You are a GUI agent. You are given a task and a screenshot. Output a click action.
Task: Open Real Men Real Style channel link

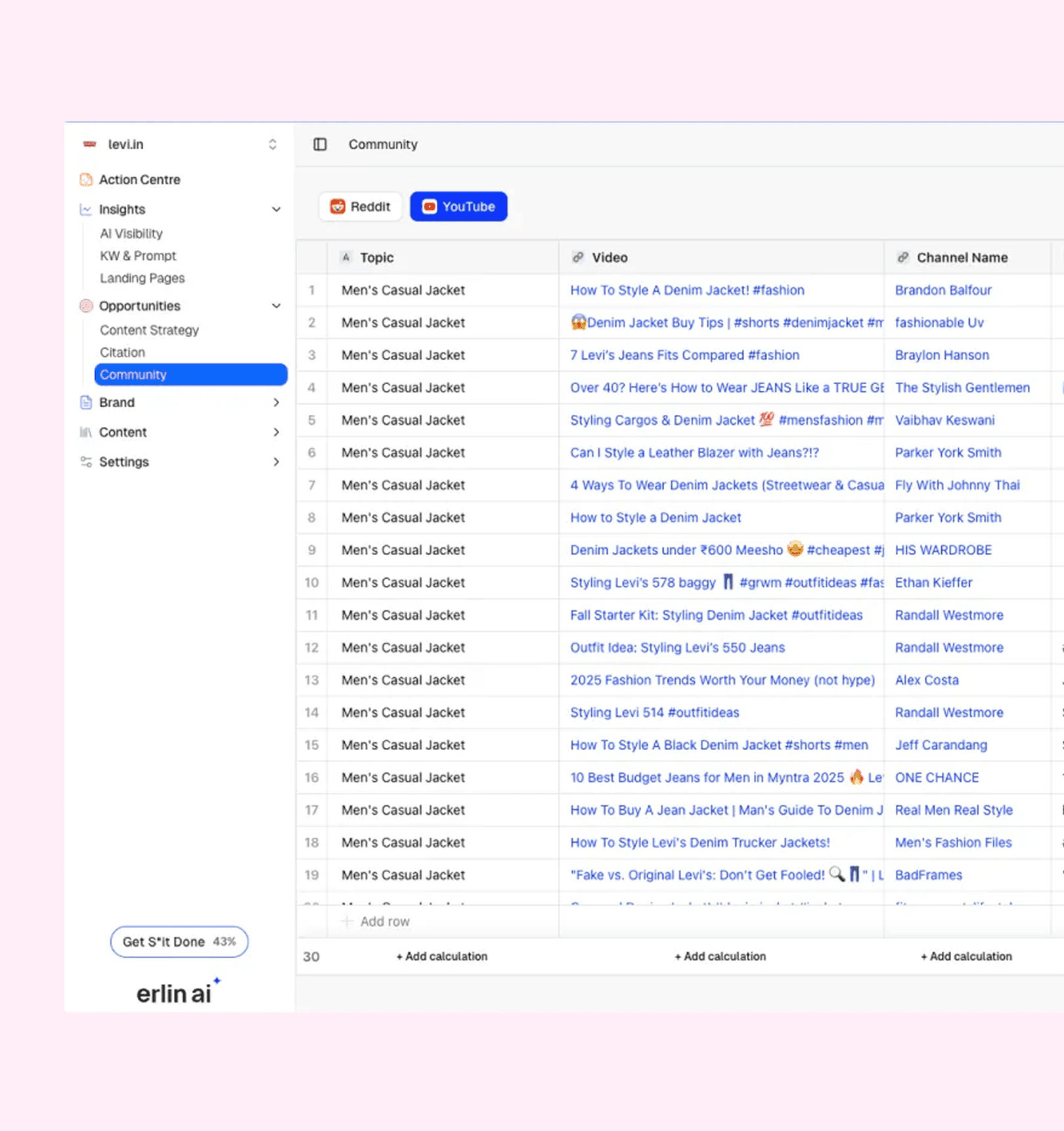[954, 810]
